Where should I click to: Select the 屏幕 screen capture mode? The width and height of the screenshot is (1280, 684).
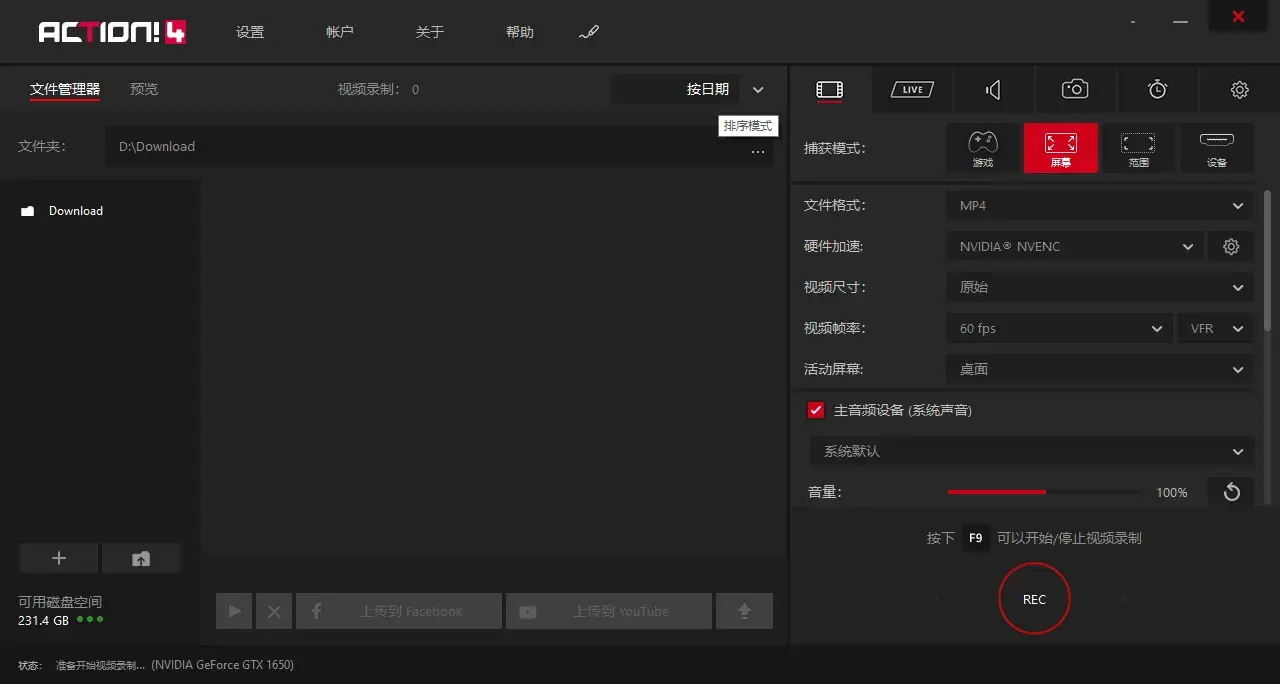1061,148
